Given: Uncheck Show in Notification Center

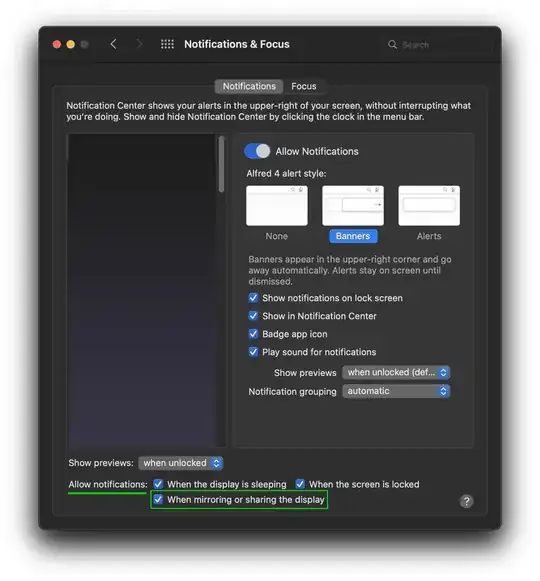Looking at the screenshot, I should tap(253, 316).
